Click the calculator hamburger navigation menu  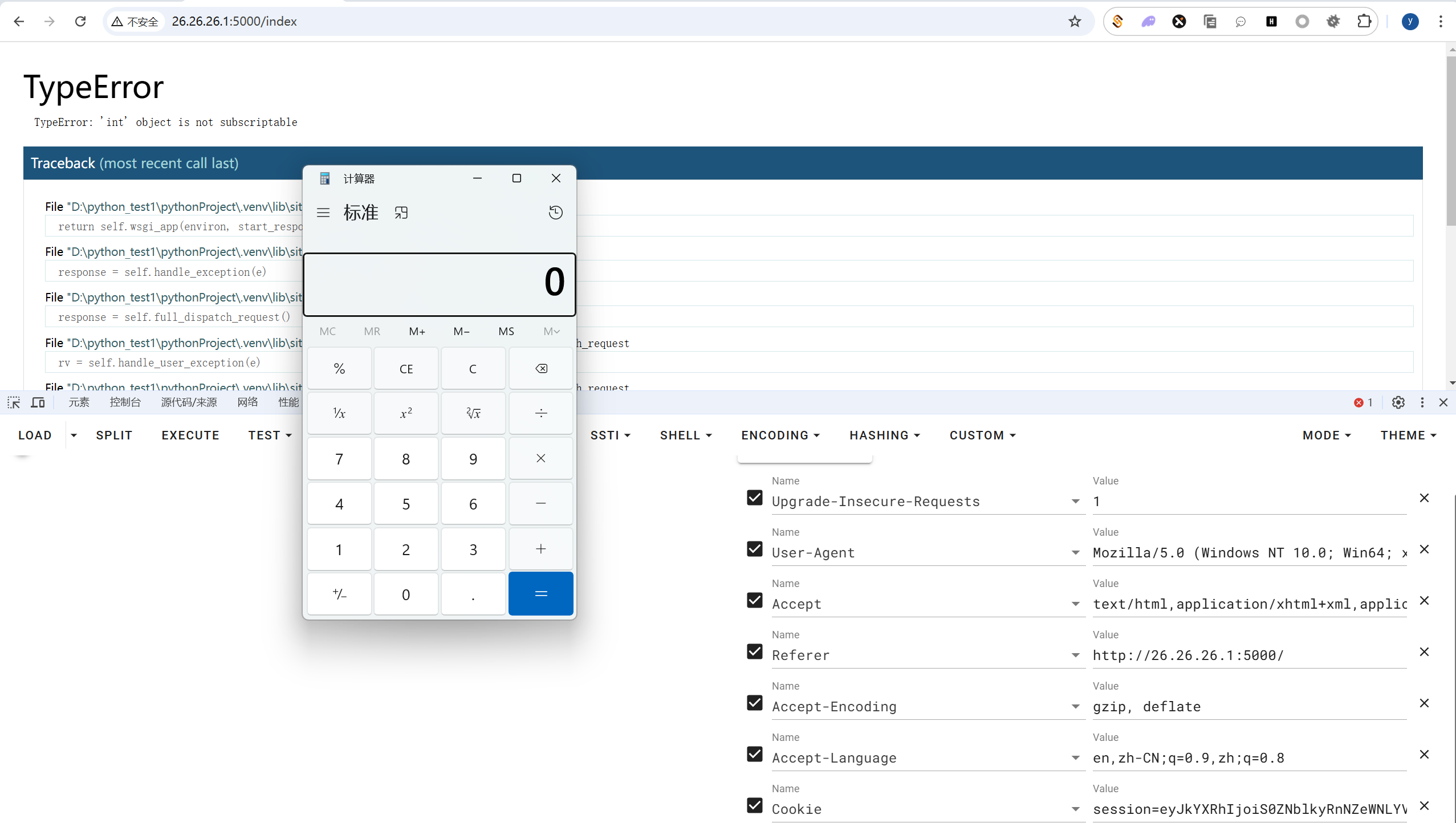point(323,213)
